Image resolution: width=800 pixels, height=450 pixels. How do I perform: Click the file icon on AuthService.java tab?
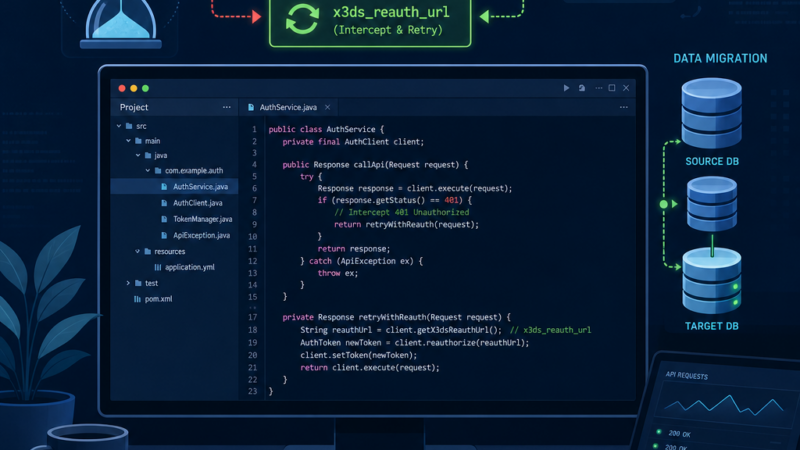(251, 107)
